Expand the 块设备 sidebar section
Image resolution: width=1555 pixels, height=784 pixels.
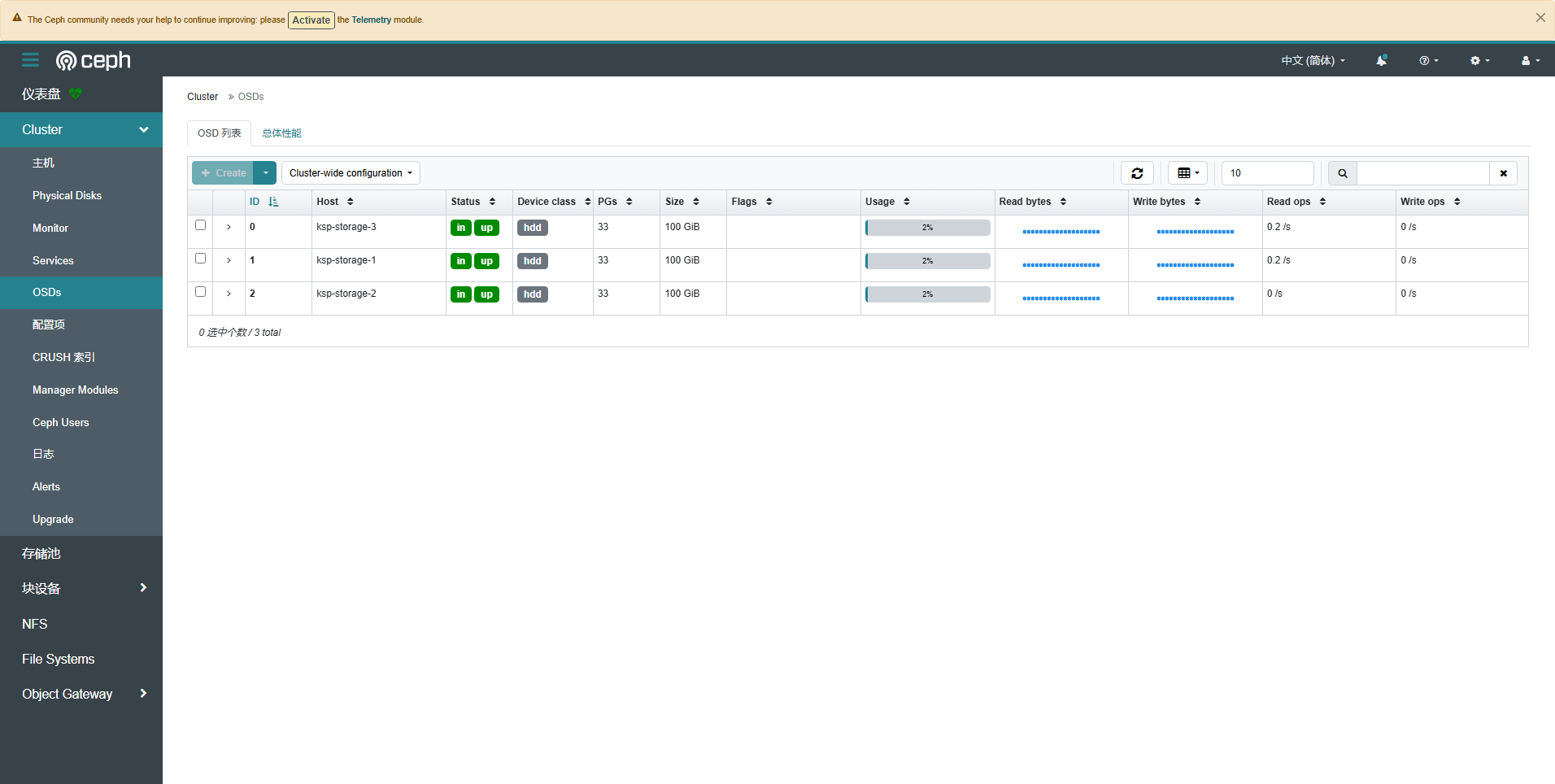tap(81, 588)
